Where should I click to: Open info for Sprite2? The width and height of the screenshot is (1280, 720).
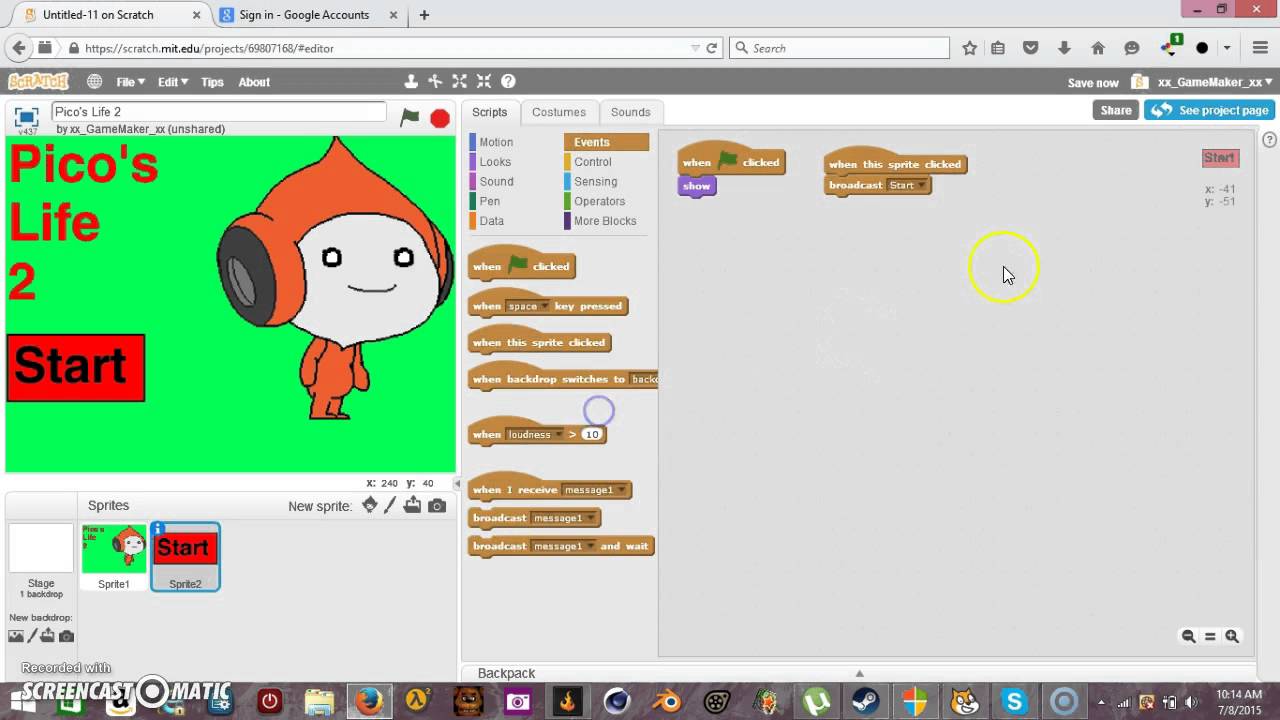click(x=158, y=529)
